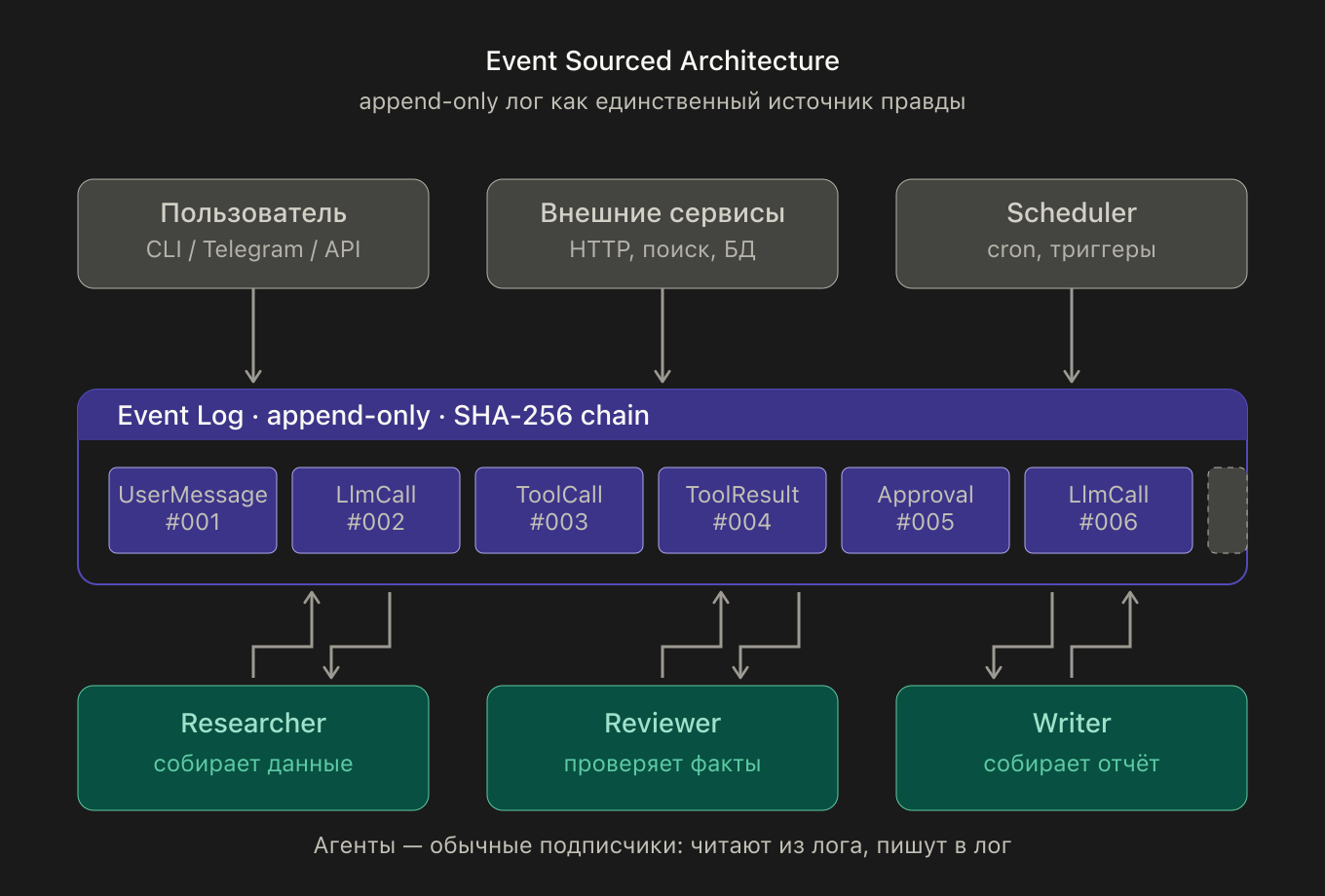Viewport: 1325px width, 896px height.
Task: Click the 'CLI / Telegram / API' text
Action: coord(253,249)
